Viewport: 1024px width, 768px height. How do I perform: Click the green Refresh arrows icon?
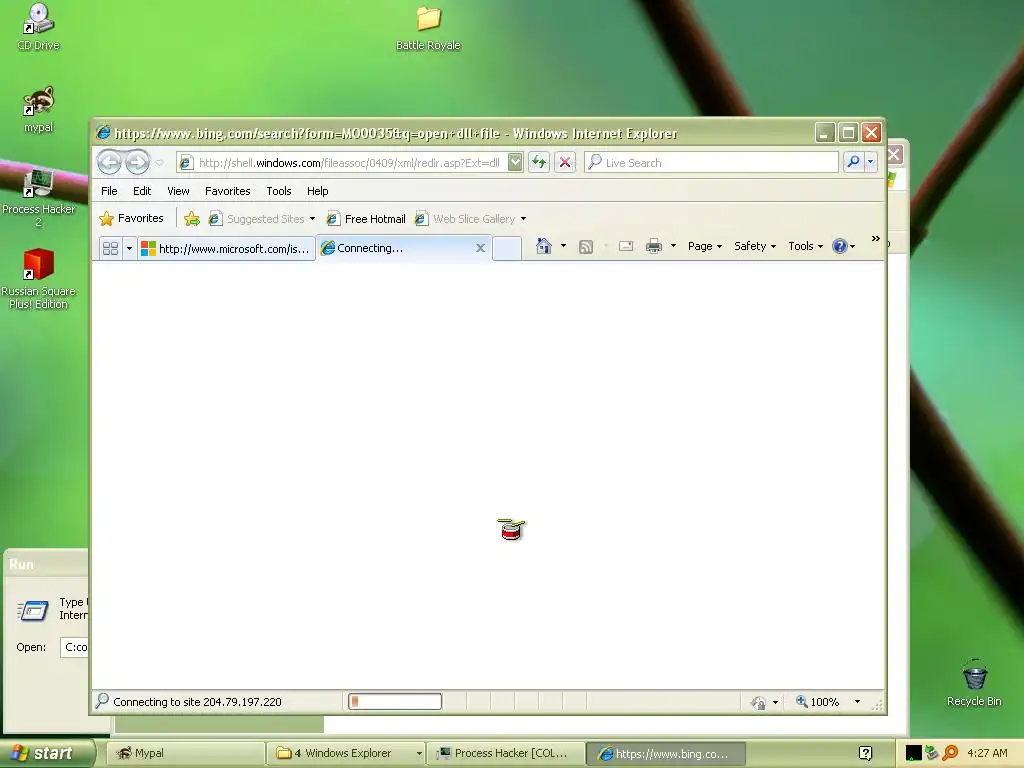[x=539, y=162]
